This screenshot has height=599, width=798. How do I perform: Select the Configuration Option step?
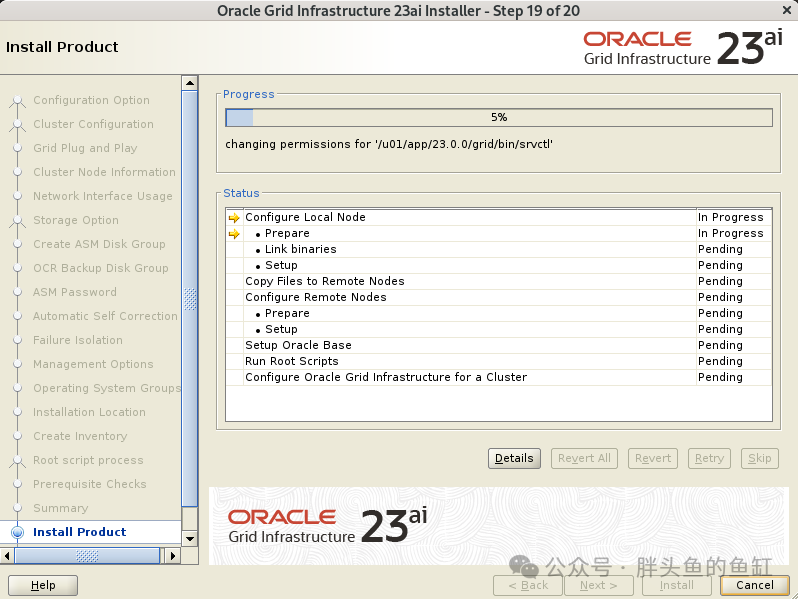tap(92, 100)
